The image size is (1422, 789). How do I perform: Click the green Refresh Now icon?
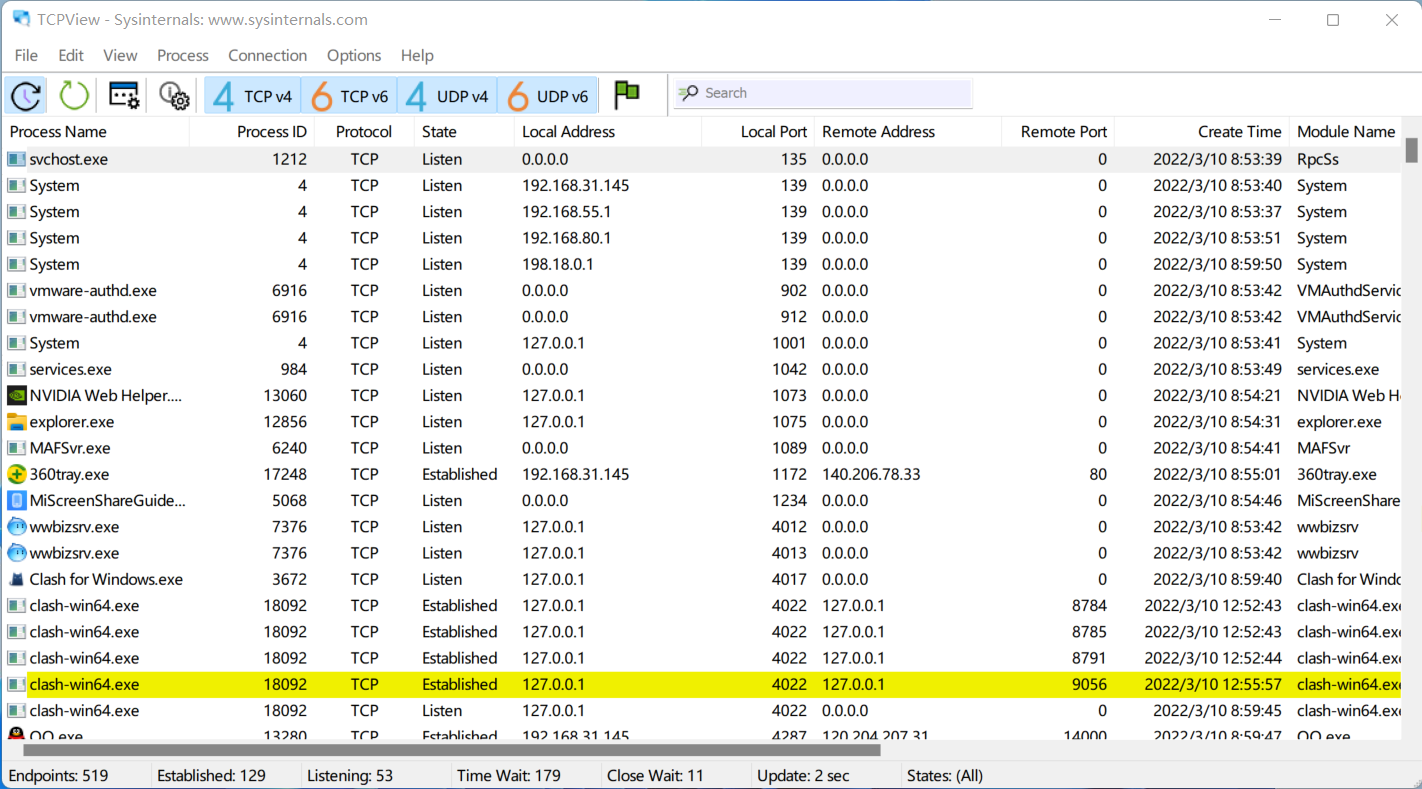[74, 96]
